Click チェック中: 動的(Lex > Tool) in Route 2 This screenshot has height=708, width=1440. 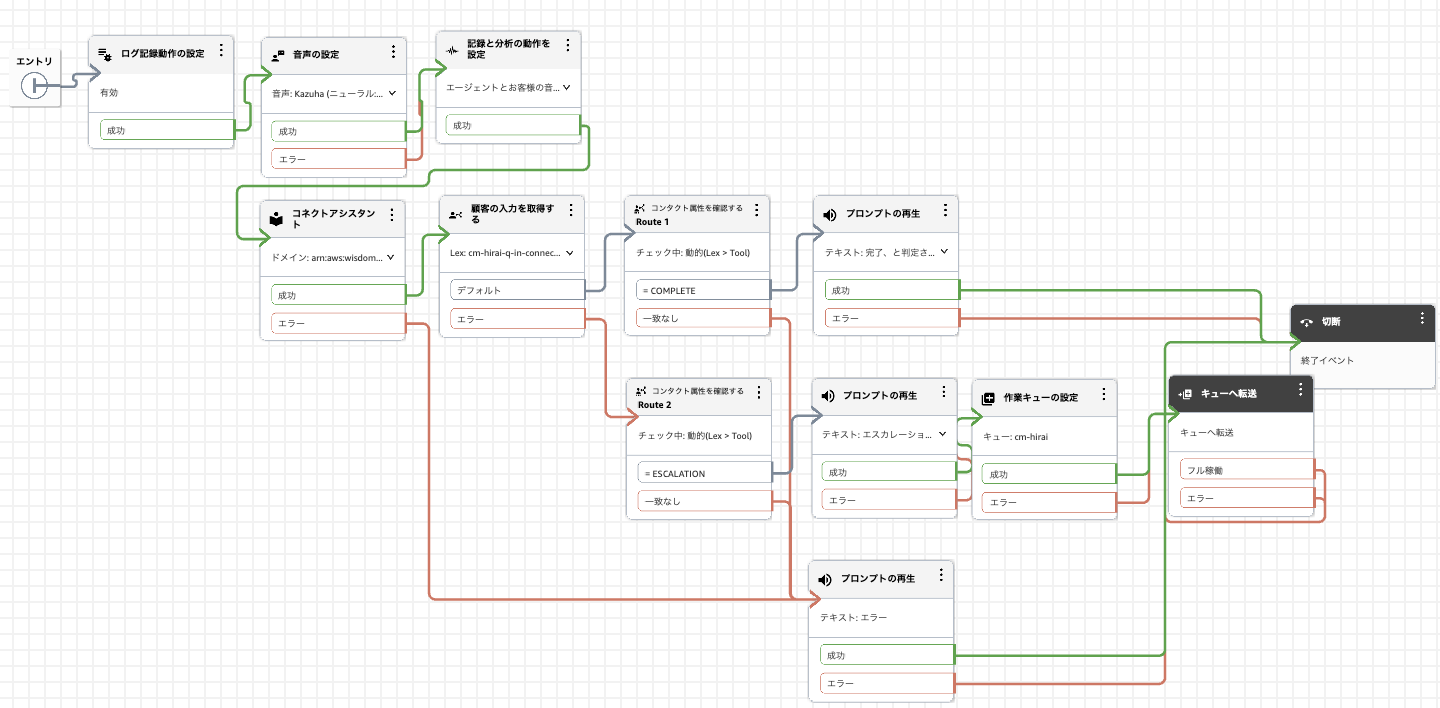coord(694,435)
